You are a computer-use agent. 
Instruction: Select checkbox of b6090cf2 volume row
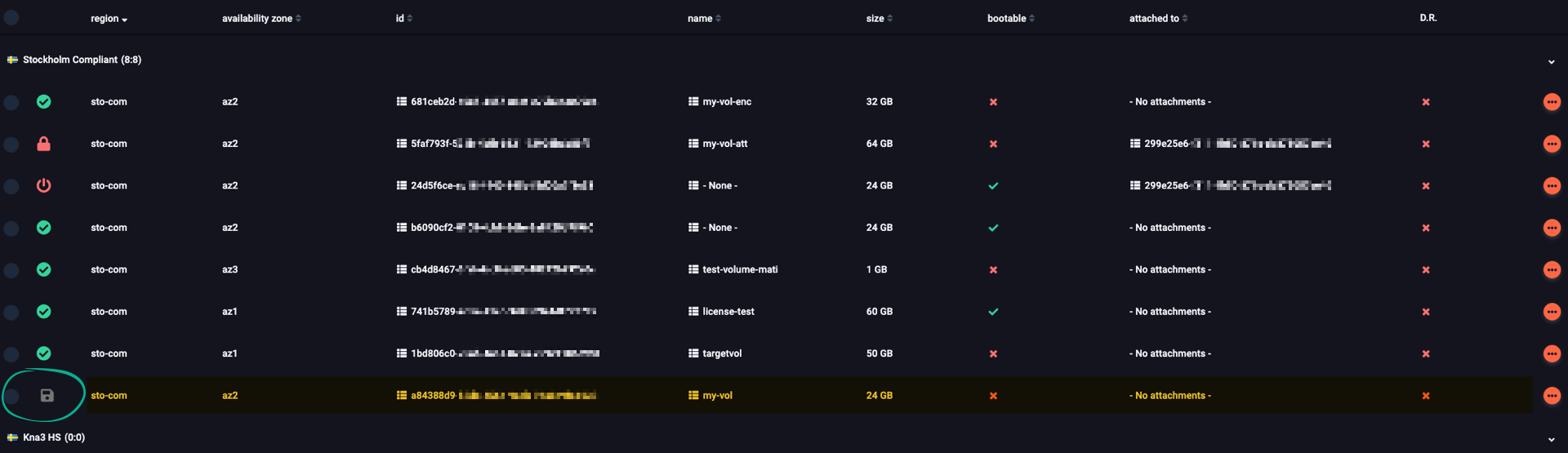pos(11,229)
